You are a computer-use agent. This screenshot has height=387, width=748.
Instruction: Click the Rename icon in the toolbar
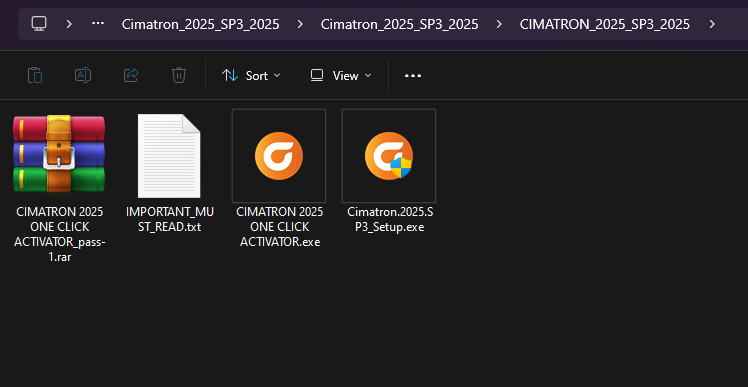[x=83, y=75]
